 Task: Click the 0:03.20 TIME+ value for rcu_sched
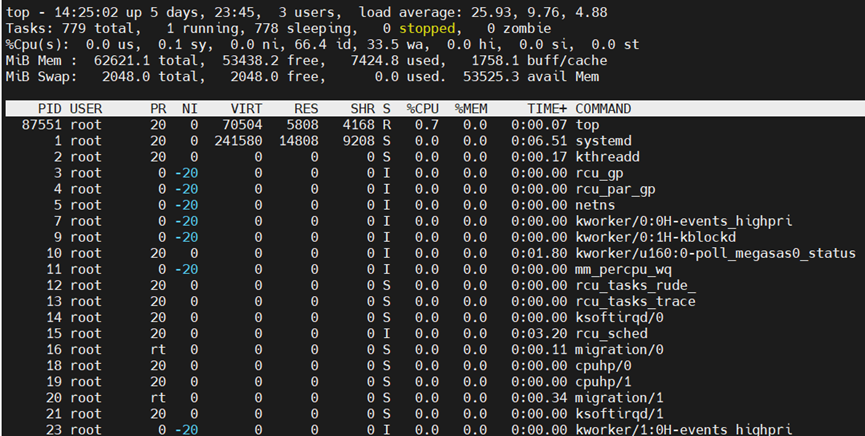click(x=539, y=333)
